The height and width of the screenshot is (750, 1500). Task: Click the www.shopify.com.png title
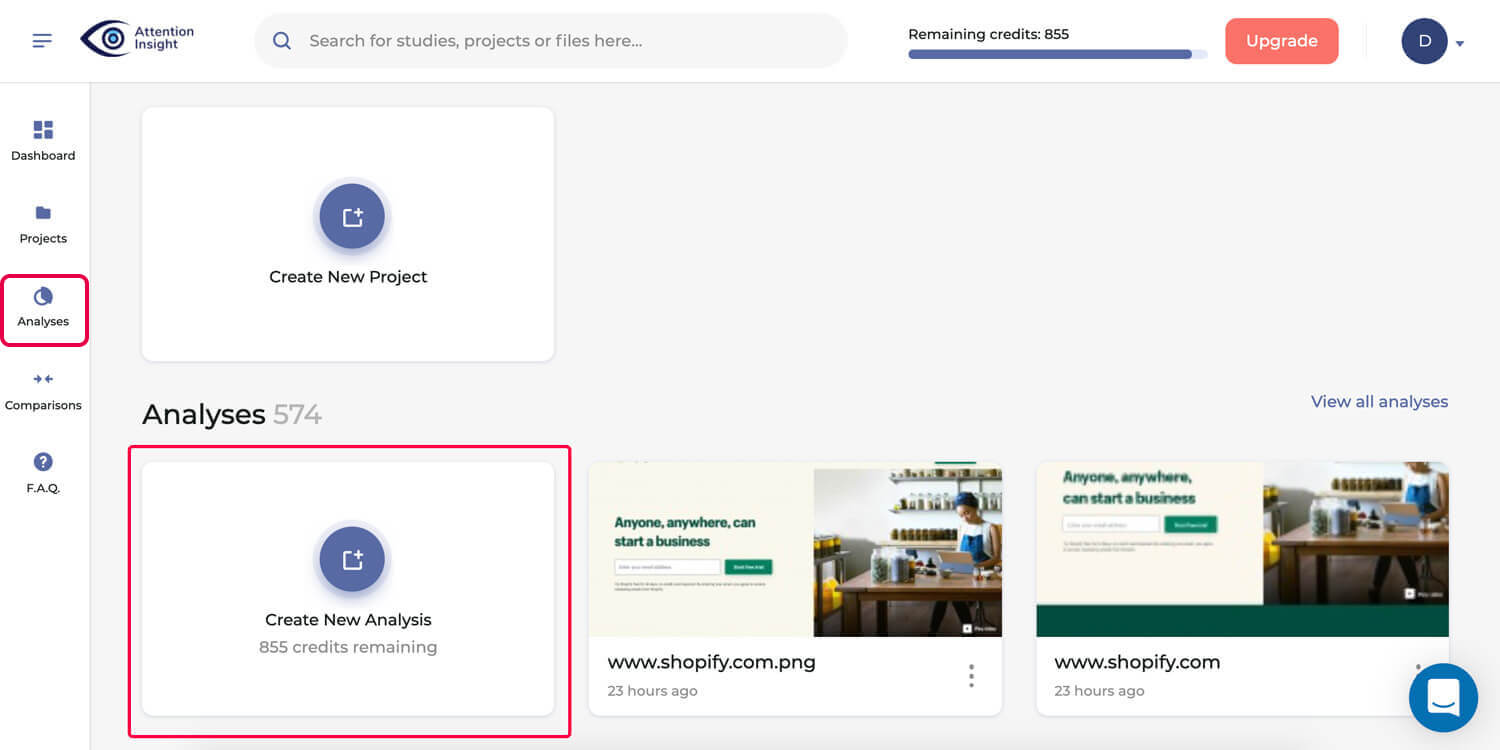coord(711,662)
